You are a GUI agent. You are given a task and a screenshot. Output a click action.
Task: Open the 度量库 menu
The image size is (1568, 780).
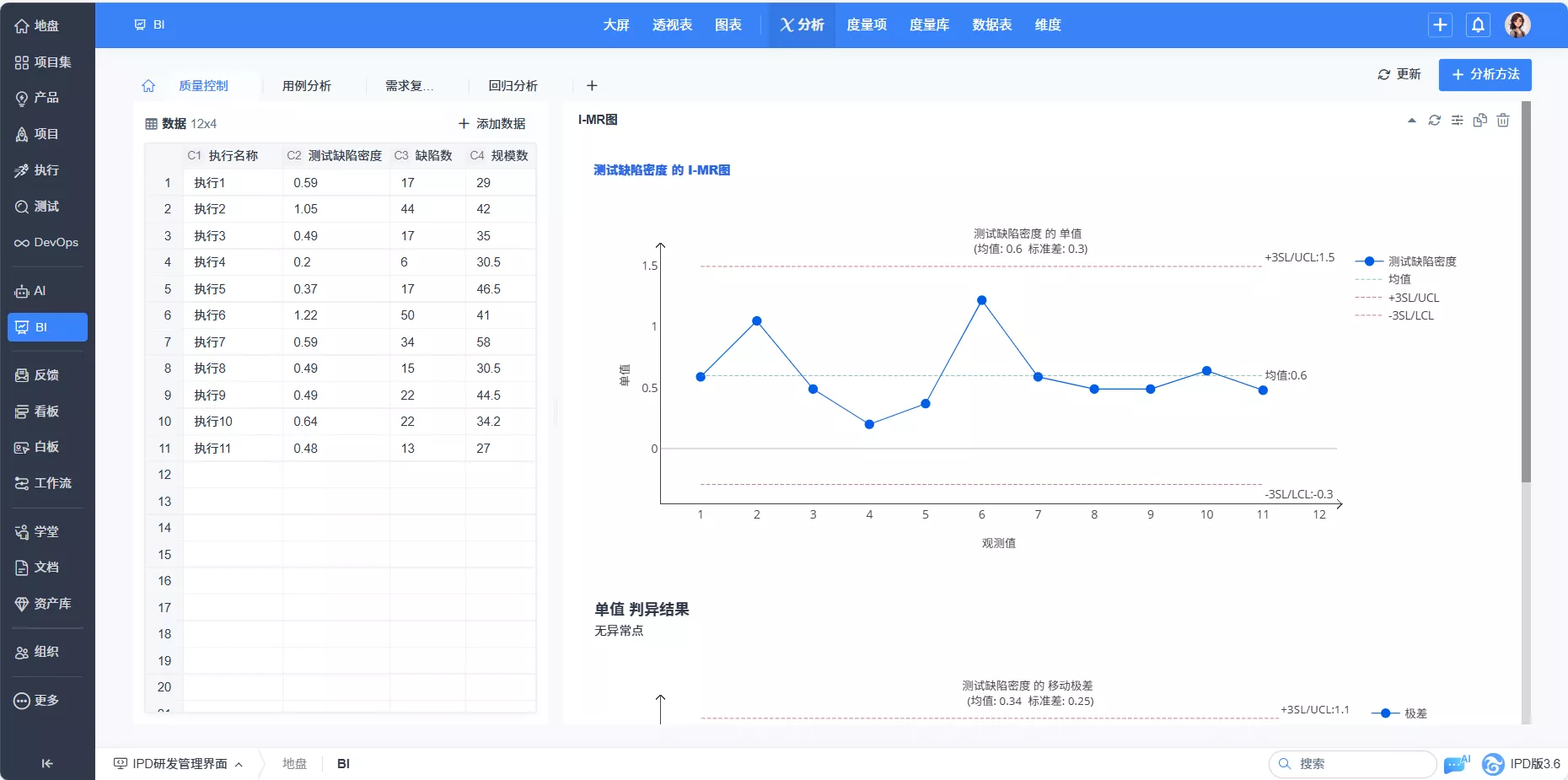click(x=929, y=25)
